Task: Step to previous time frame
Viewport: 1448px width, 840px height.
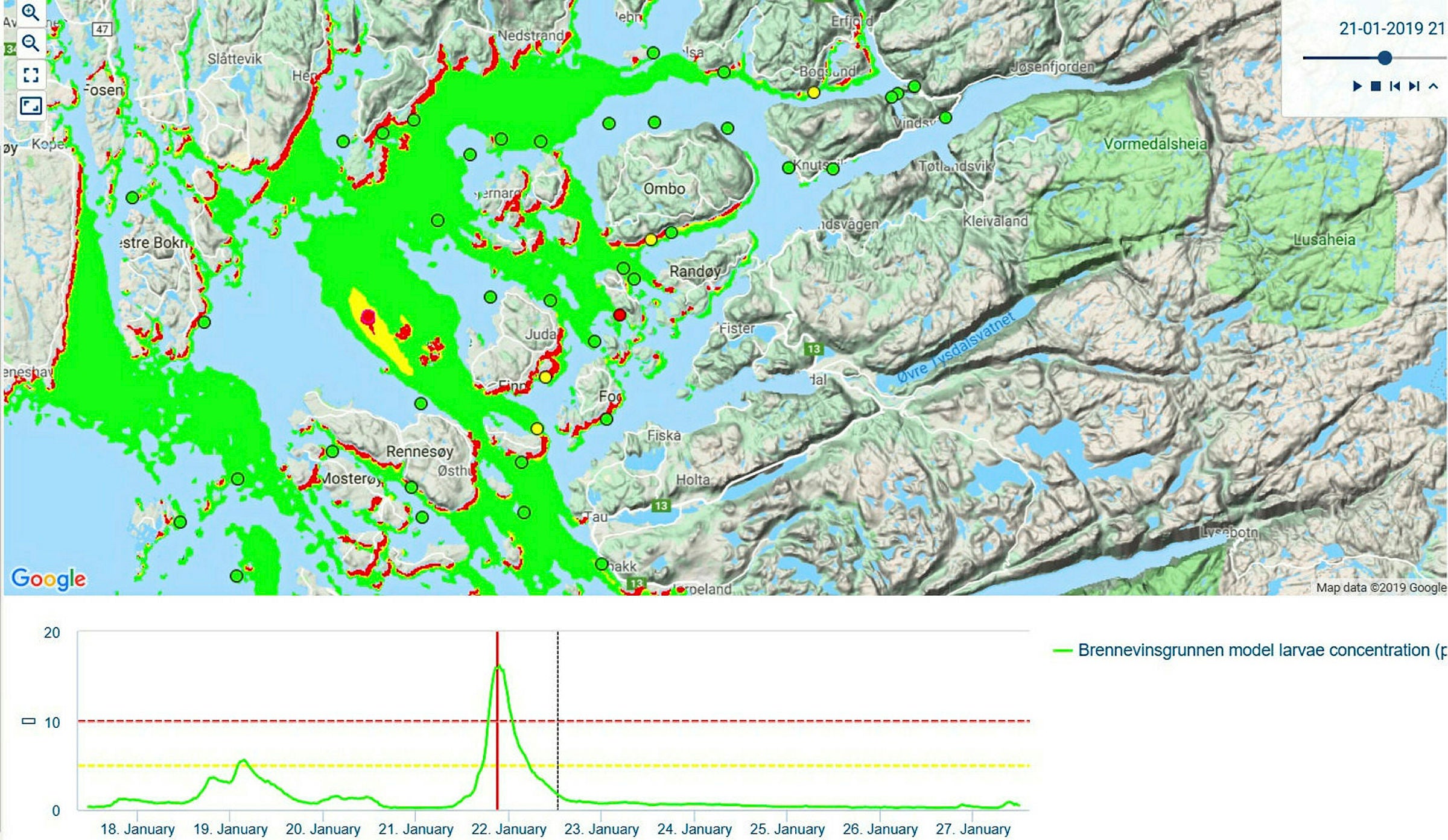Action: (x=1394, y=86)
